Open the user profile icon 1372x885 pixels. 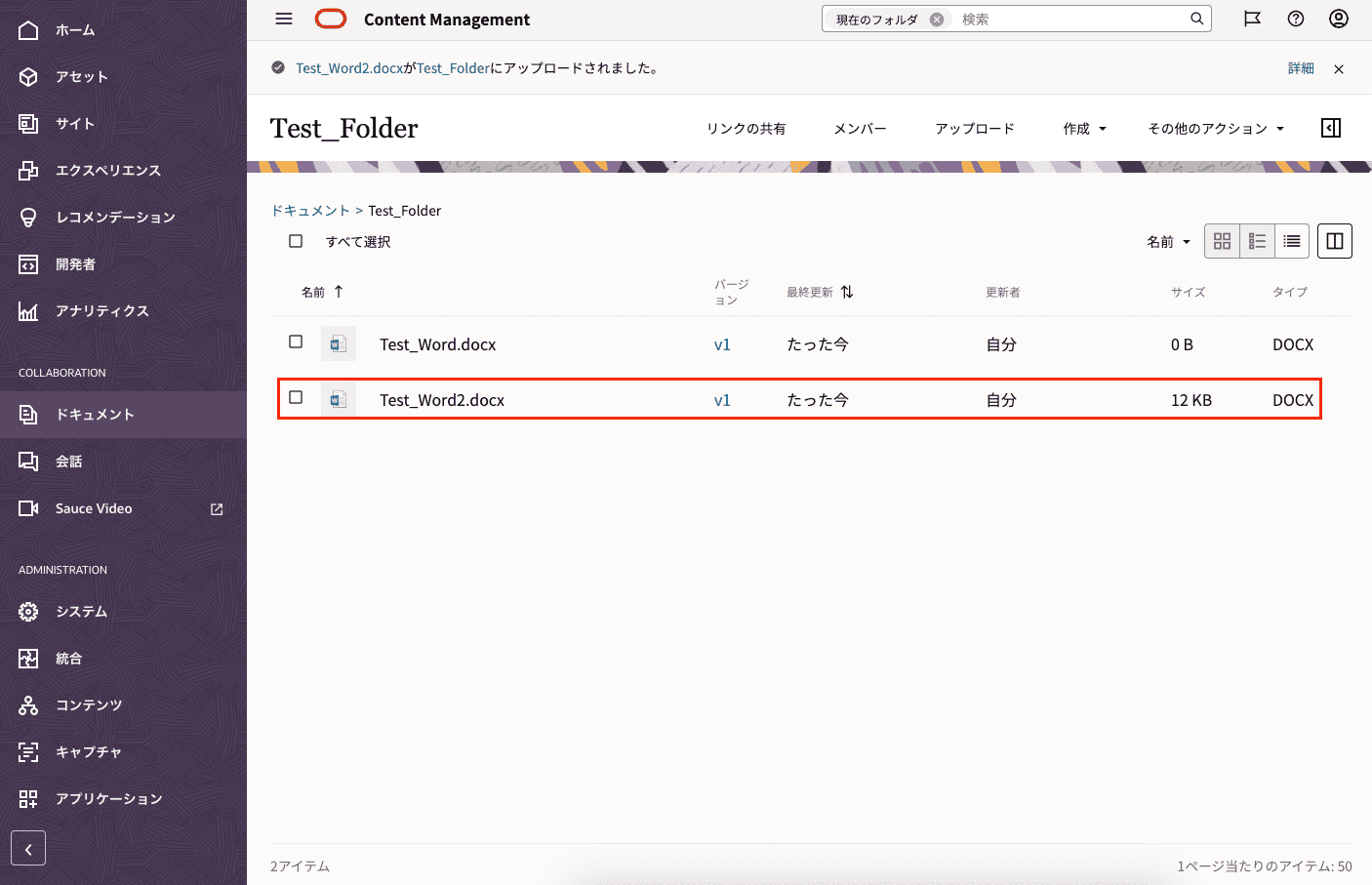(x=1339, y=19)
